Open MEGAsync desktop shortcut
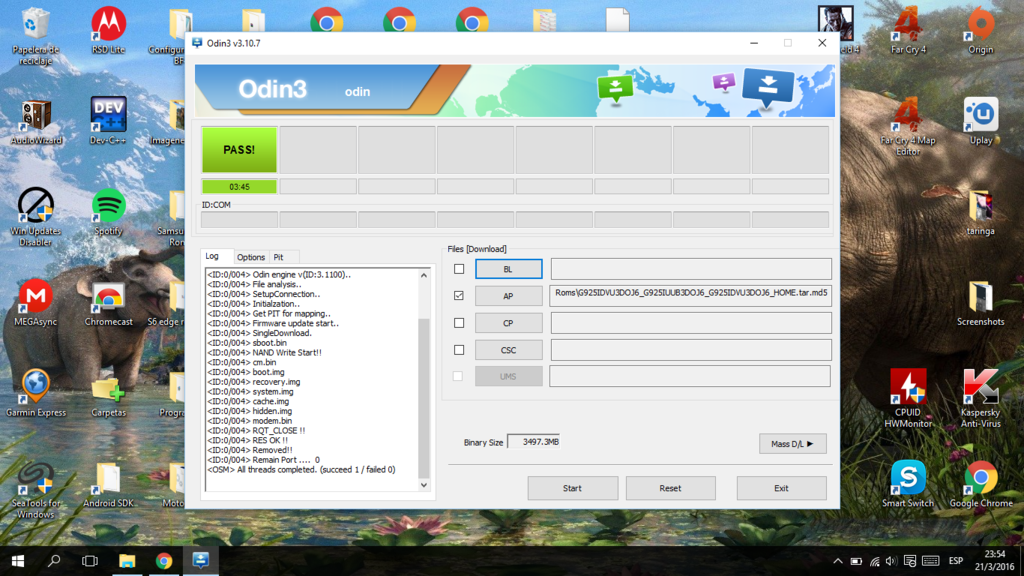The image size is (1024, 576). point(36,297)
